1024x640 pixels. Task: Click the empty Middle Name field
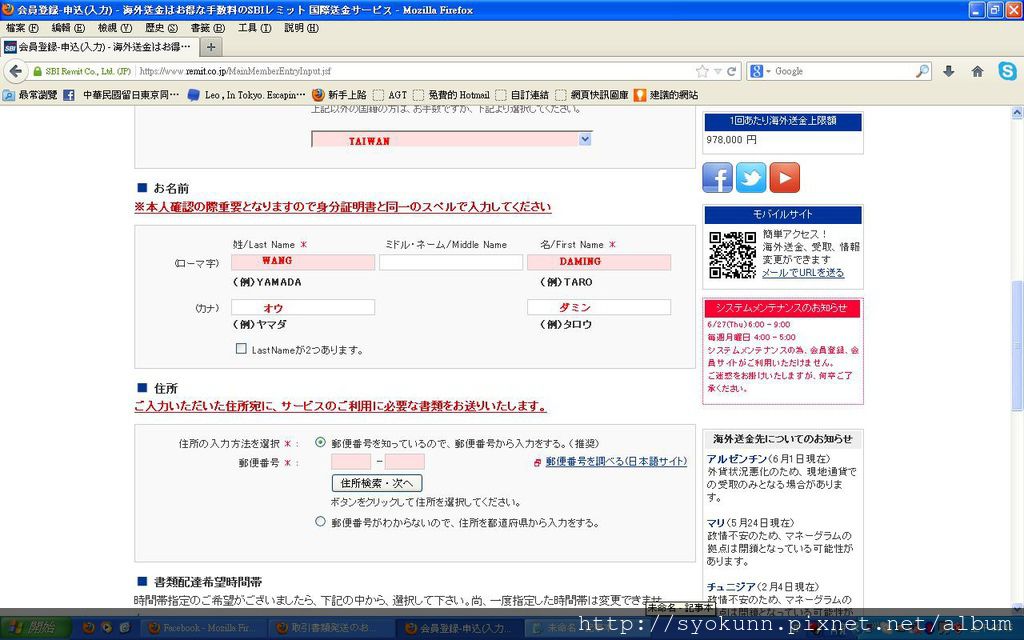451,262
